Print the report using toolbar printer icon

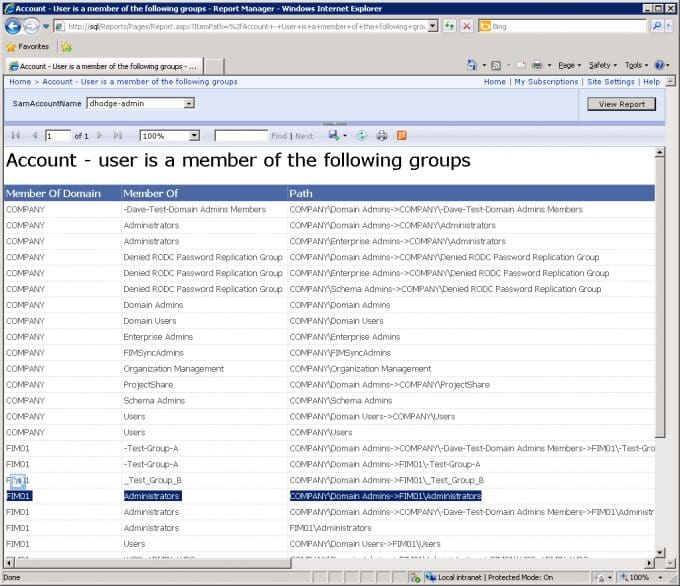pos(382,136)
